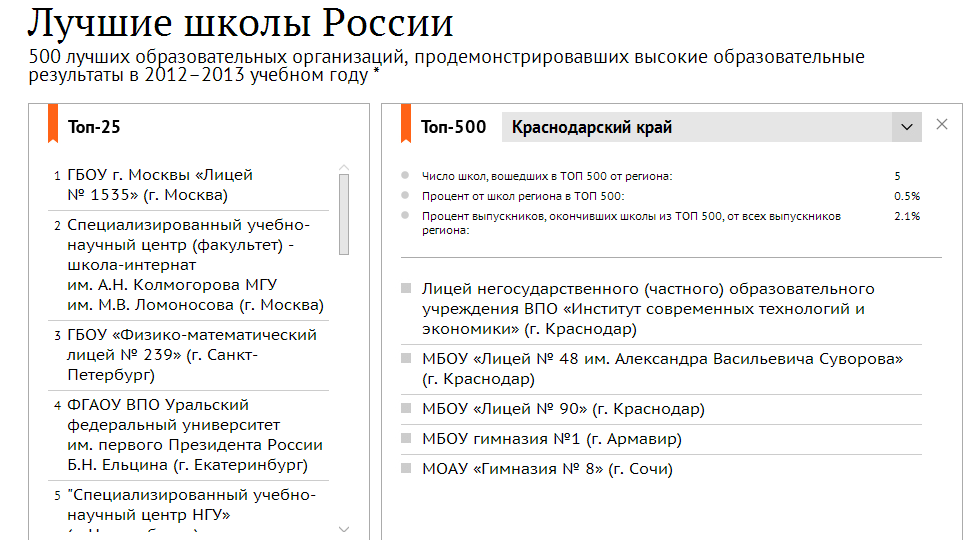Click square bullet beside Лицей № 90

(406, 408)
